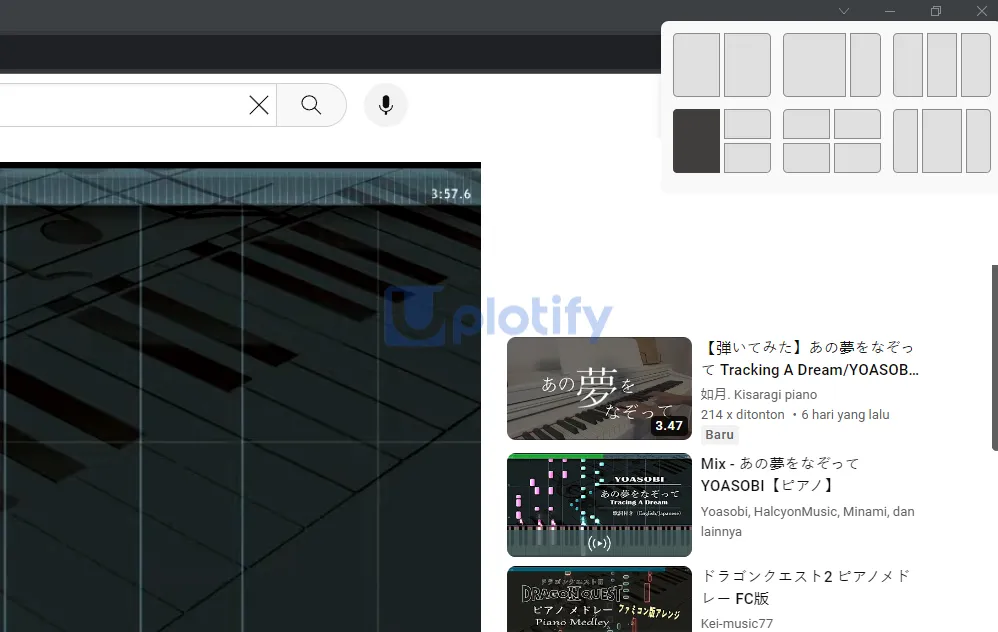
Task: Pick the left column of three-equal-columns layout
Action: click(908, 65)
